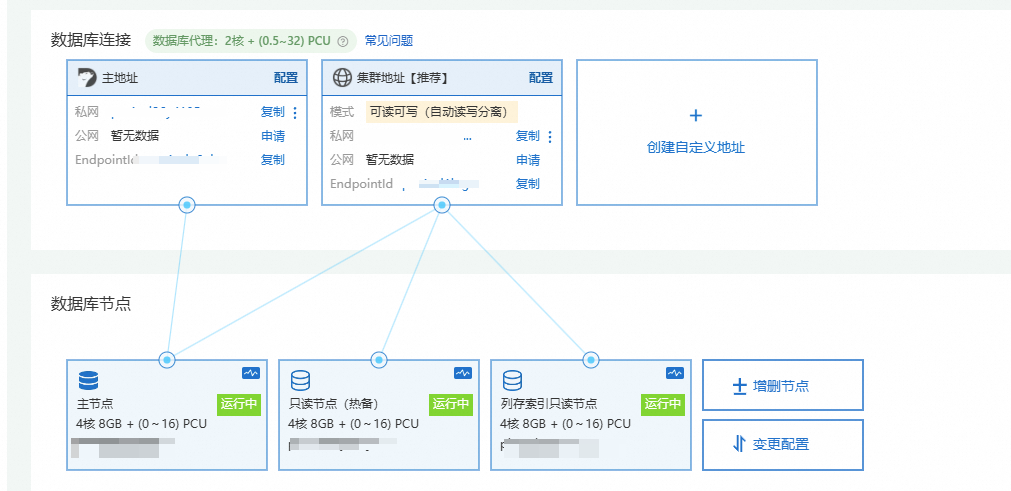Screen dimensions: 1011x491
Task: Click the 主节点 label
Action: click(x=95, y=404)
